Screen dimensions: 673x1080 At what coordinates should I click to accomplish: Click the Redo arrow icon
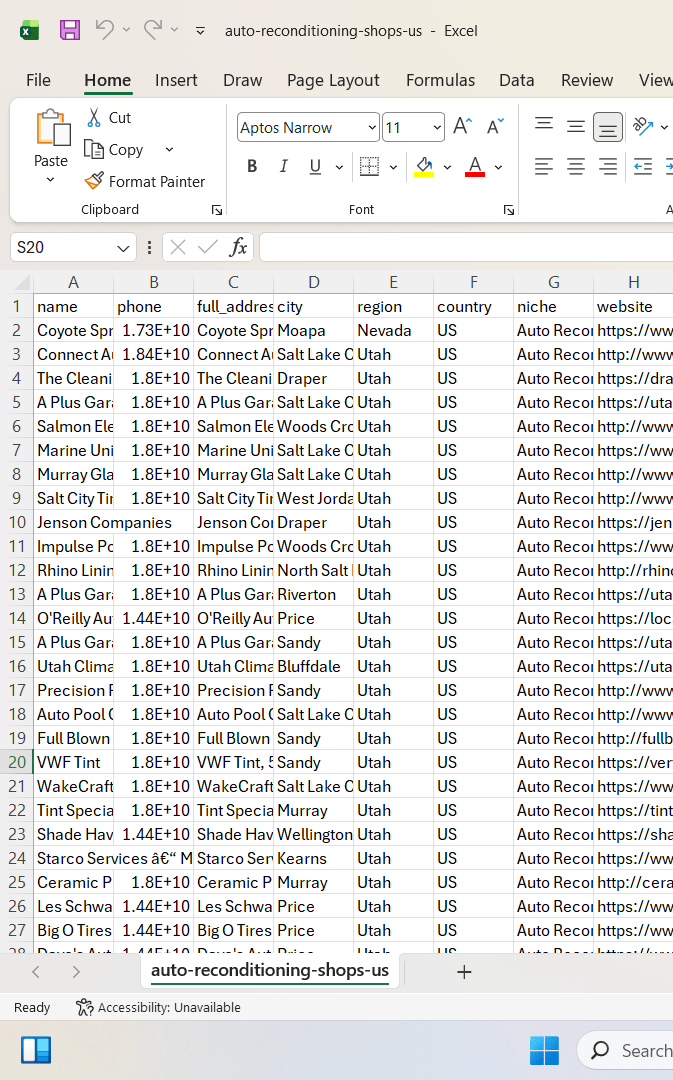coord(153,30)
